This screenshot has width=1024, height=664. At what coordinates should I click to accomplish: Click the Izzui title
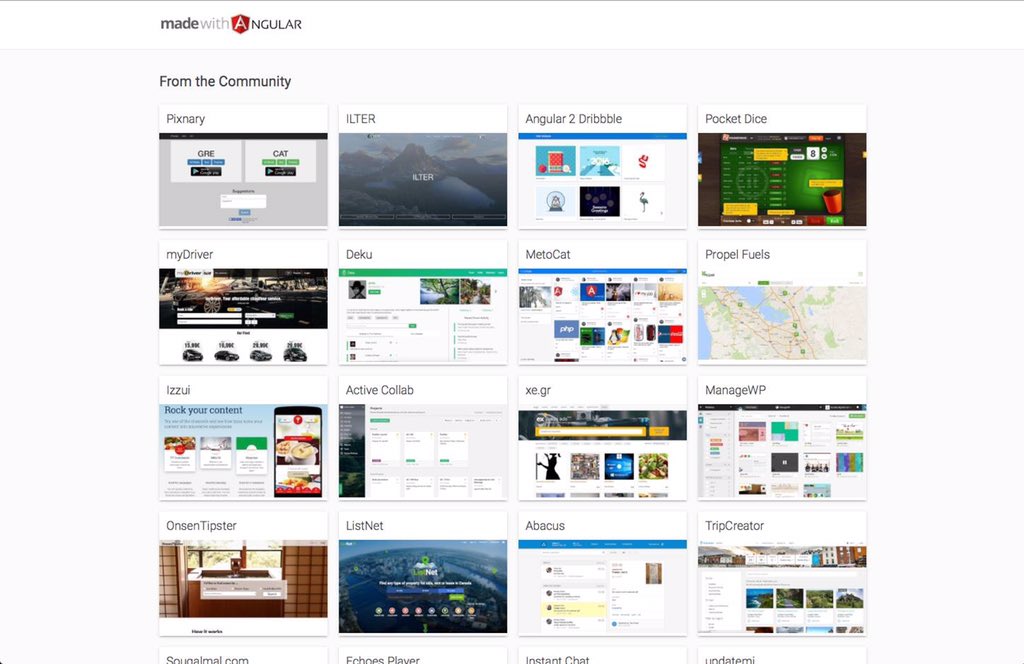(178, 390)
